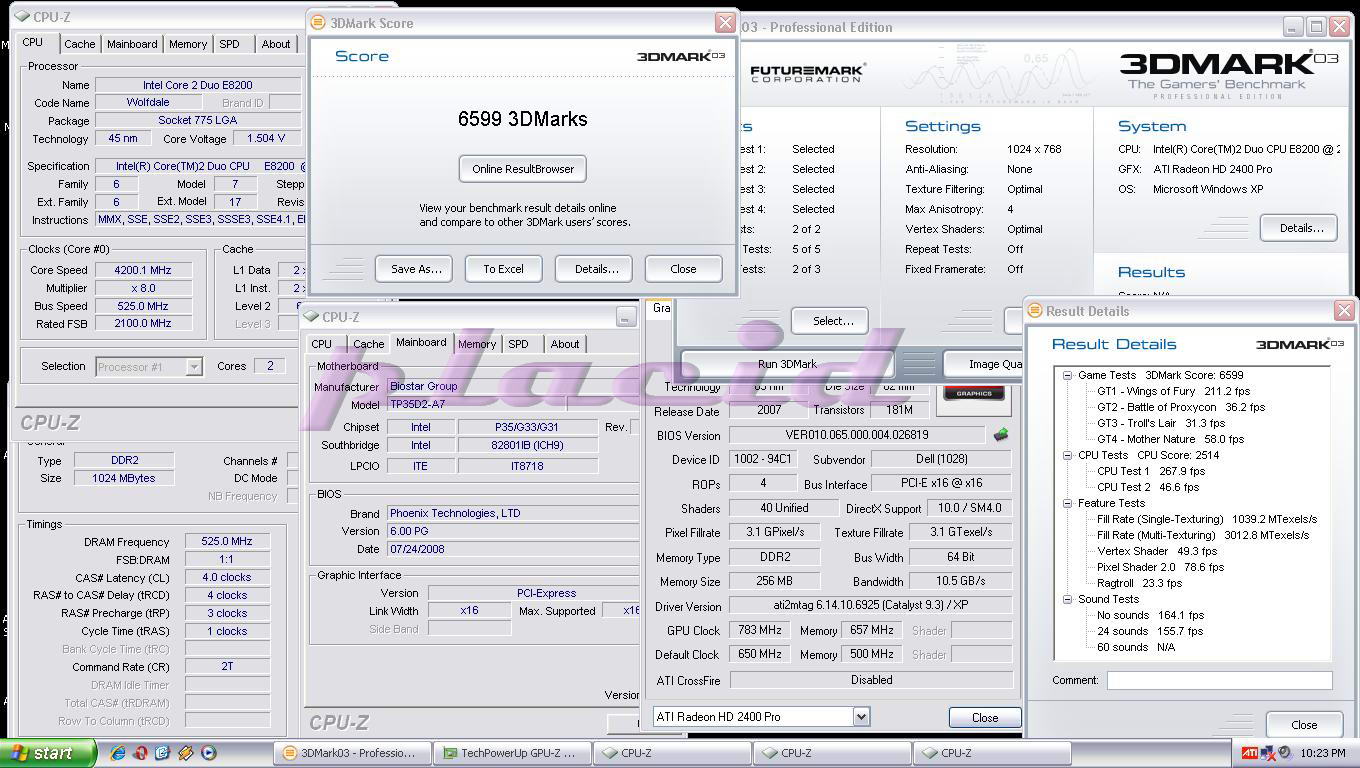Click the ATI Radeon Graphics logo in GPU-Z
This screenshot has height=768, width=1360.
point(974,393)
